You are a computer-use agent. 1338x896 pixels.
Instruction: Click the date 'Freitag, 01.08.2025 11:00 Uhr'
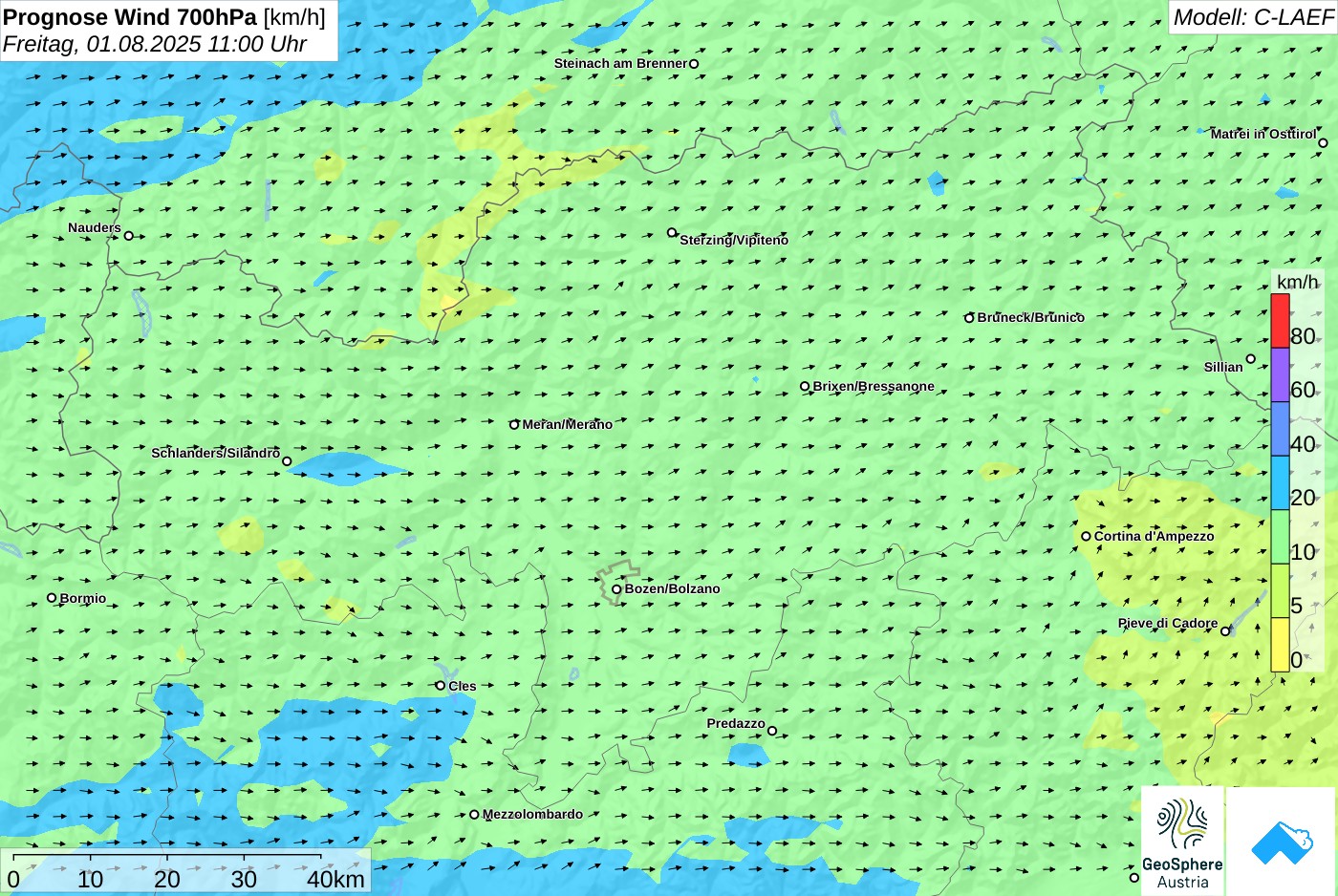(155, 44)
